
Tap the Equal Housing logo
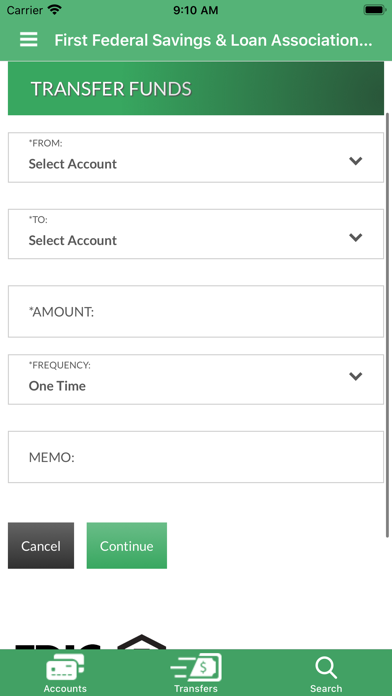pyautogui.click(x=141, y=642)
